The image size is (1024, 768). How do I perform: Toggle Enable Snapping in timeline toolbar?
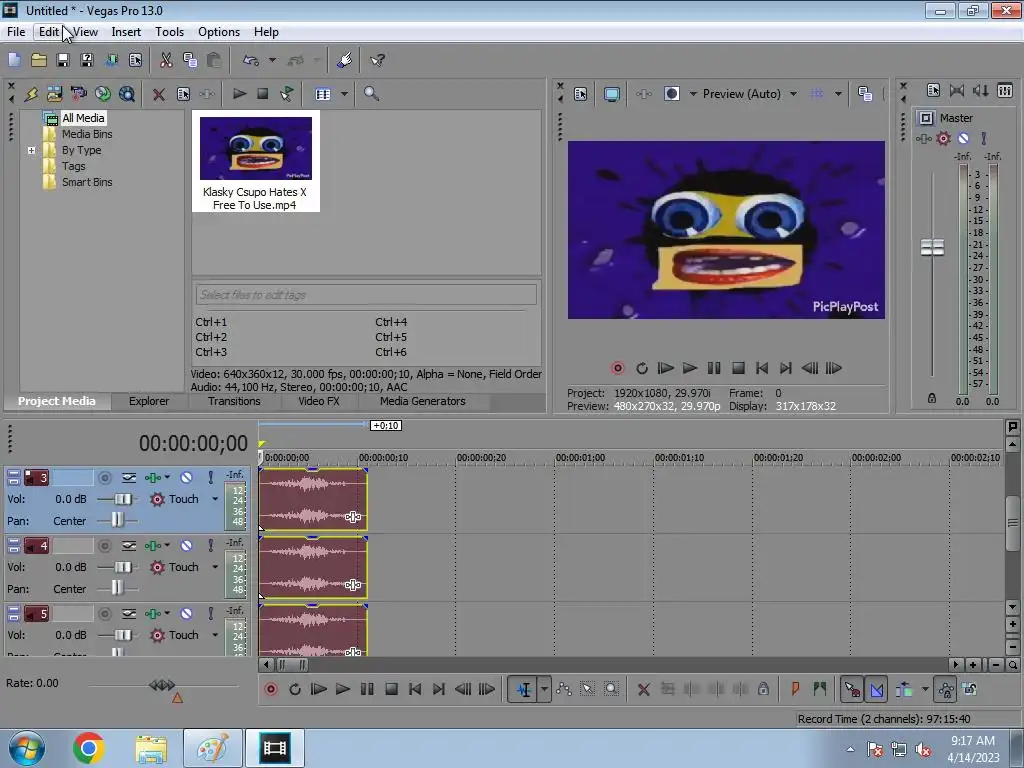coord(852,689)
